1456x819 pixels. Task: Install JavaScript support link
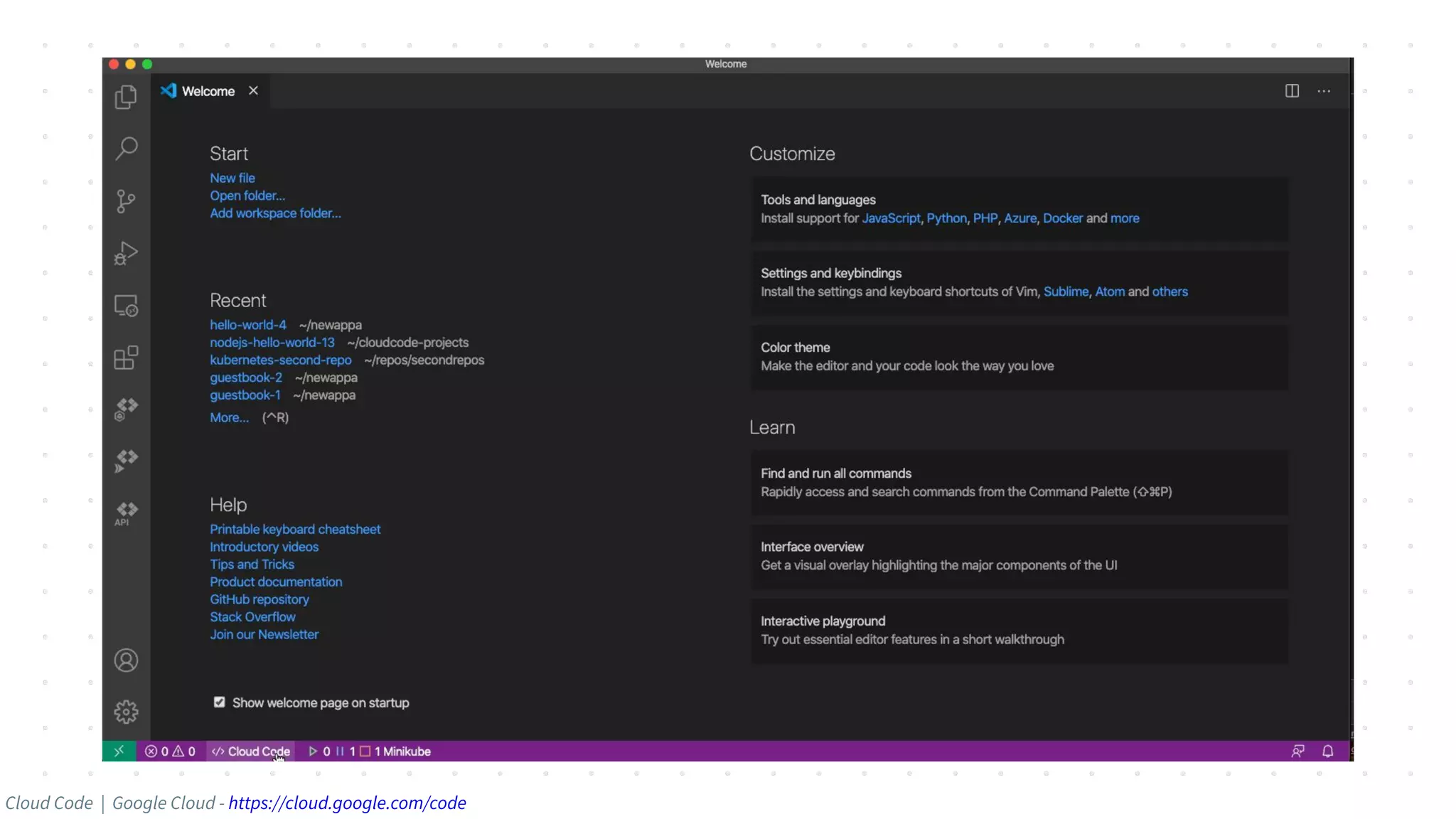pos(891,218)
